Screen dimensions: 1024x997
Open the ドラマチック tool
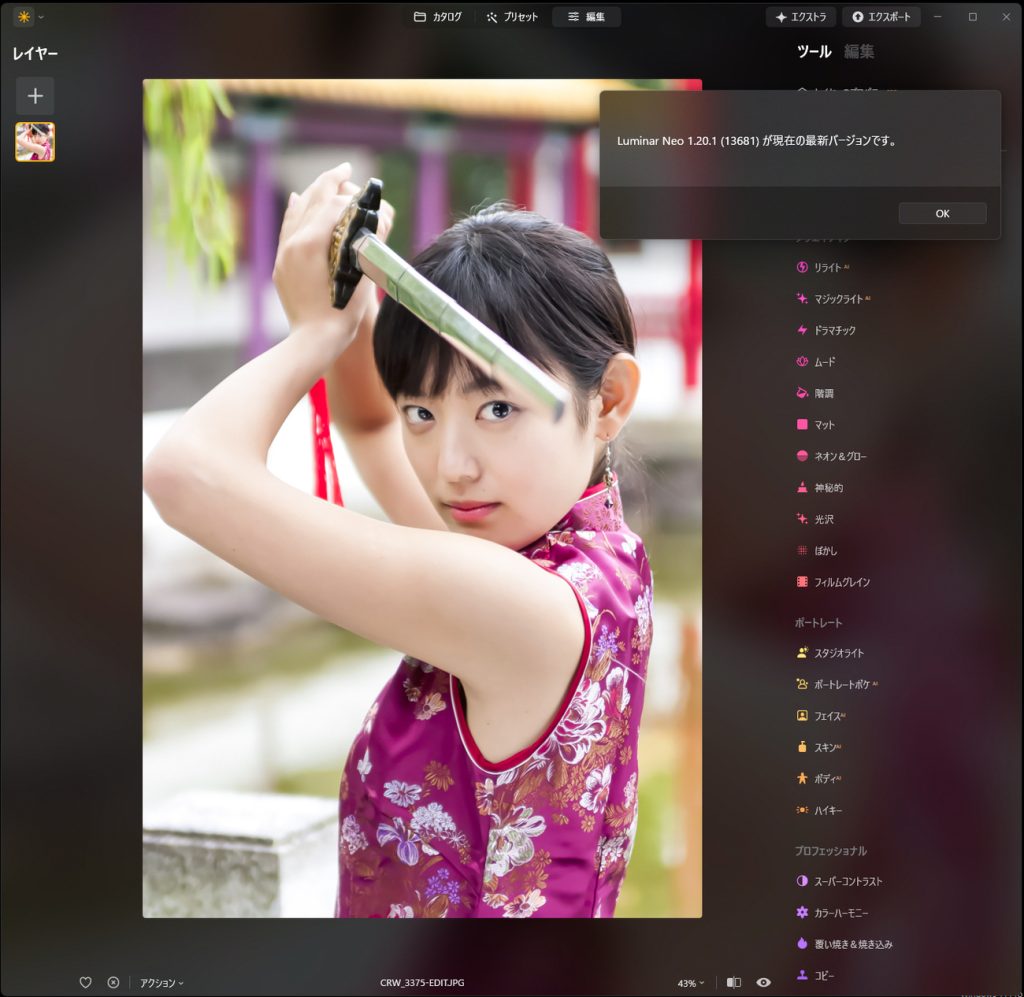pyautogui.click(x=834, y=330)
